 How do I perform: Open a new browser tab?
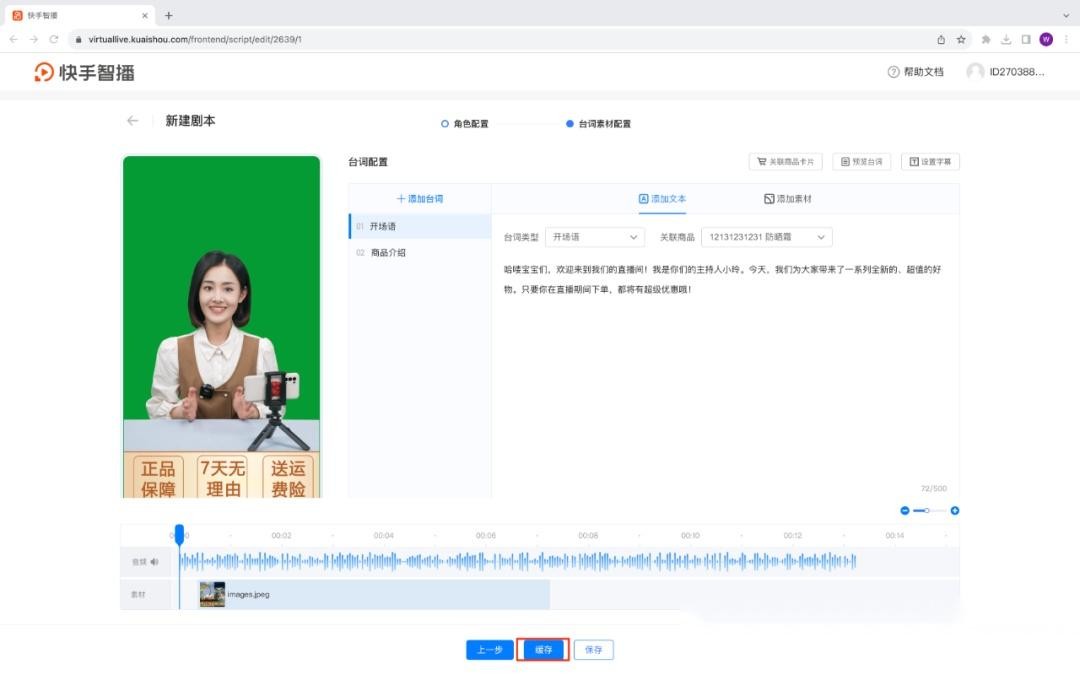coord(168,15)
